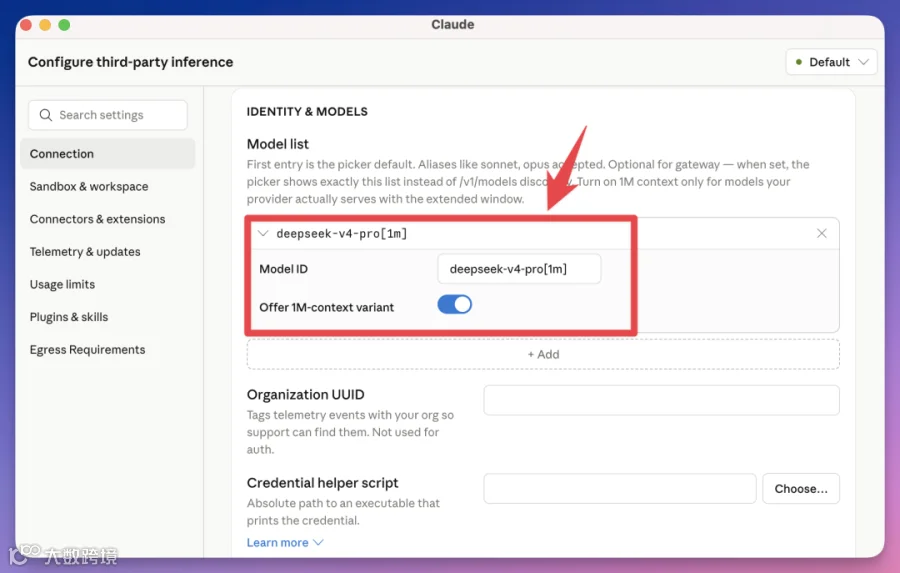Click the IDENTITY & MODELS section heading
Image resolution: width=900 pixels, height=573 pixels.
pos(307,111)
